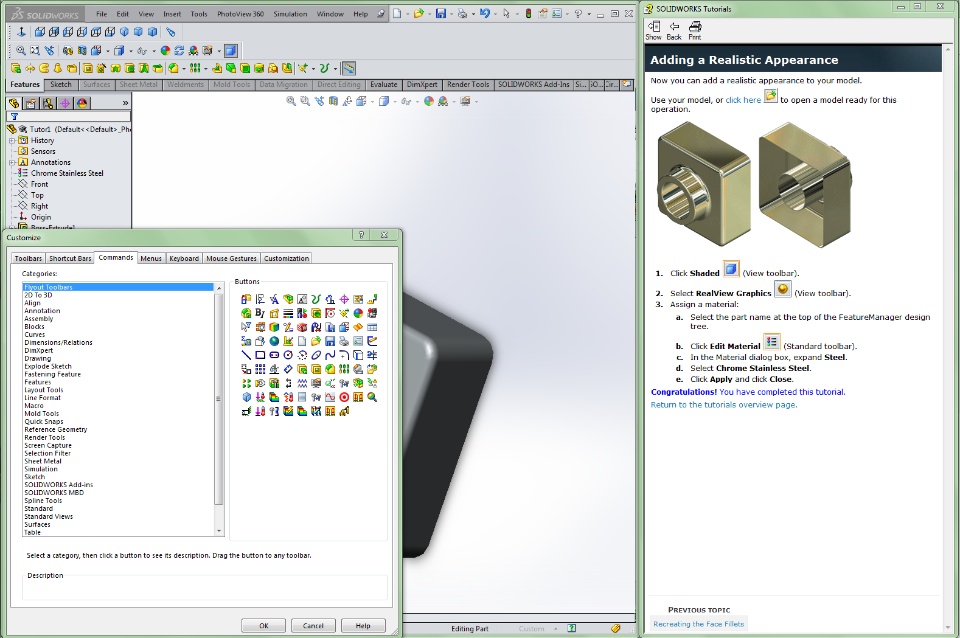Open the dropdown arrow beside Open icon

click(430, 13)
